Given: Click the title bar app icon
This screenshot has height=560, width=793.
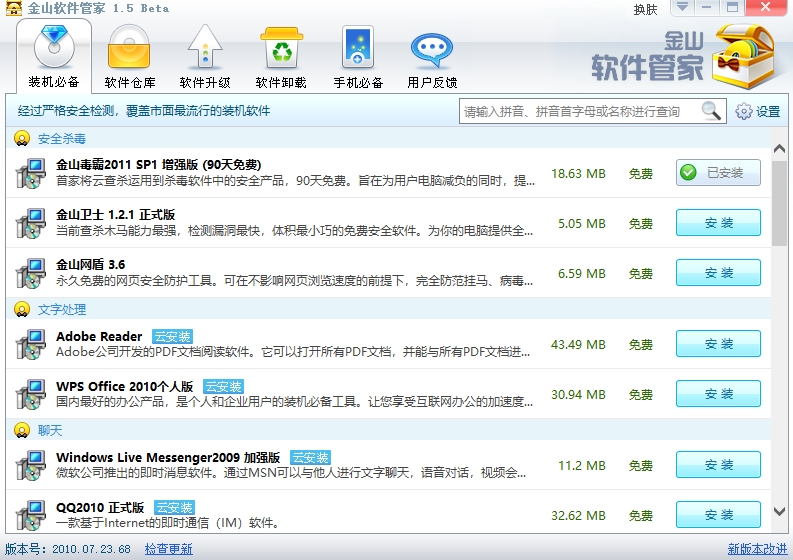Looking at the screenshot, I should [x=14, y=8].
